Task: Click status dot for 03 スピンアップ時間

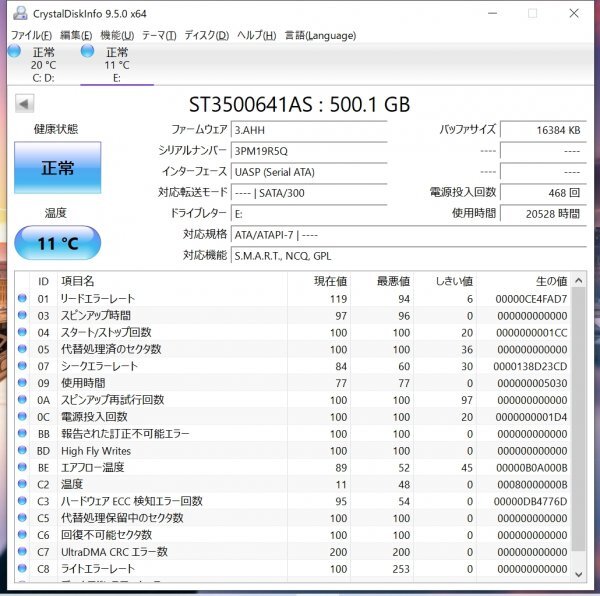Action: point(22,315)
